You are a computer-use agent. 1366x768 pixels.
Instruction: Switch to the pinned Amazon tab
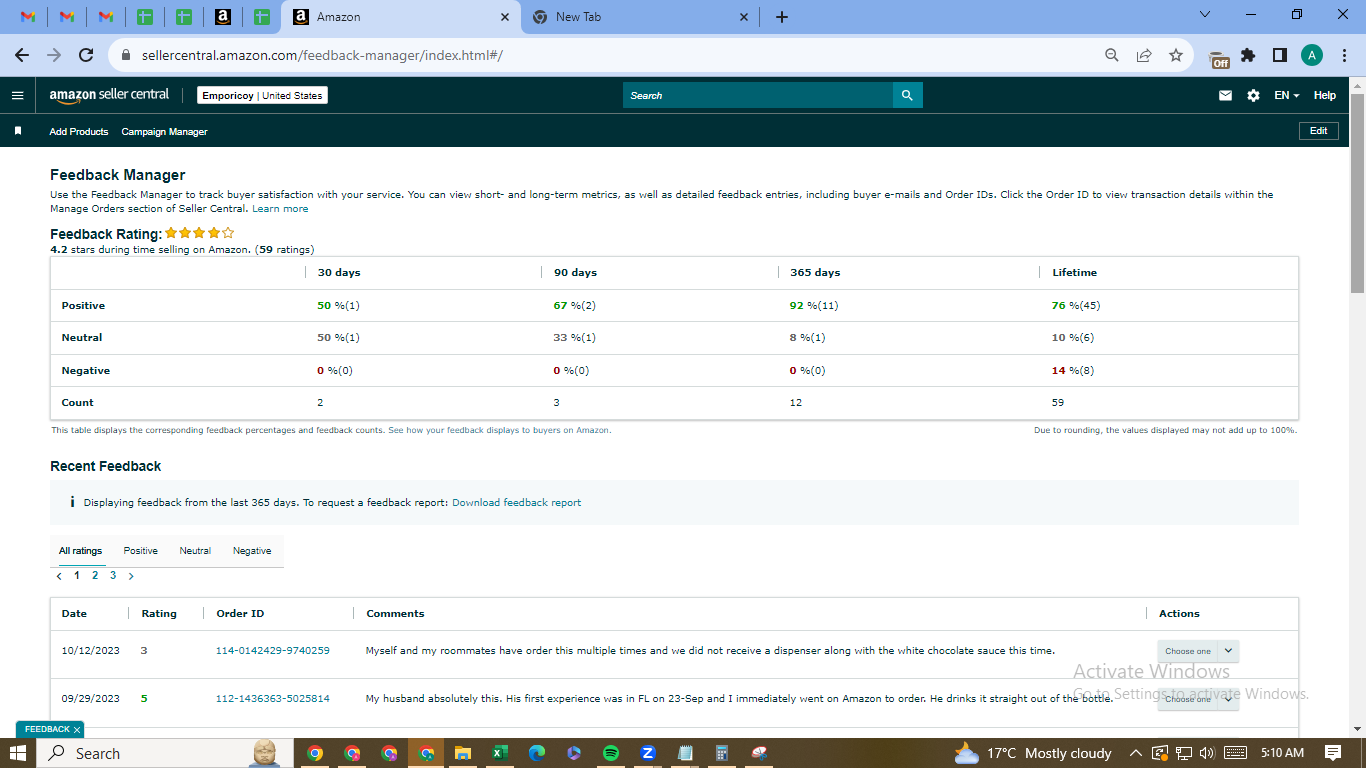pos(223,17)
